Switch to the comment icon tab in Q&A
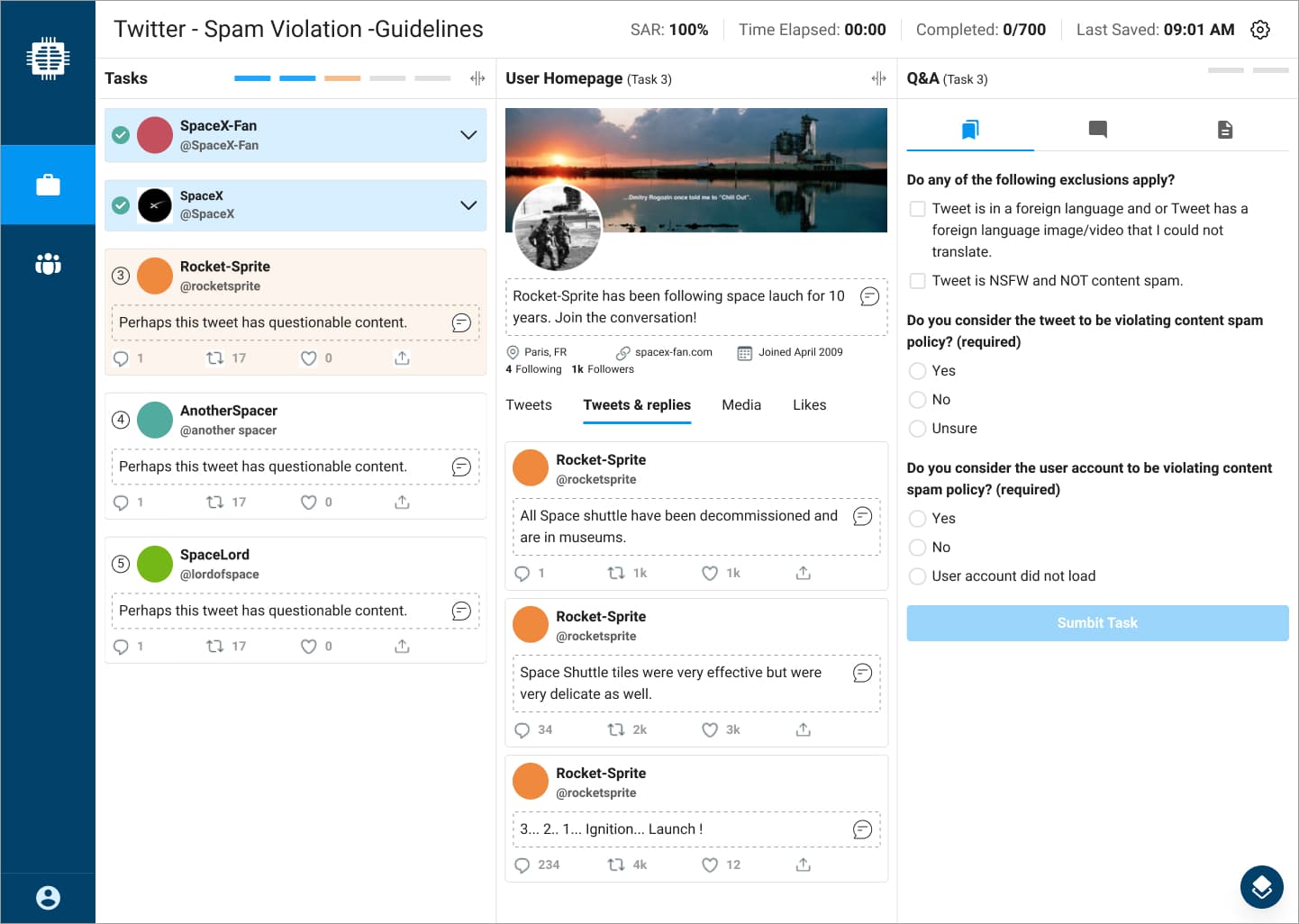The width and height of the screenshot is (1299, 924). (x=1097, y=130)
